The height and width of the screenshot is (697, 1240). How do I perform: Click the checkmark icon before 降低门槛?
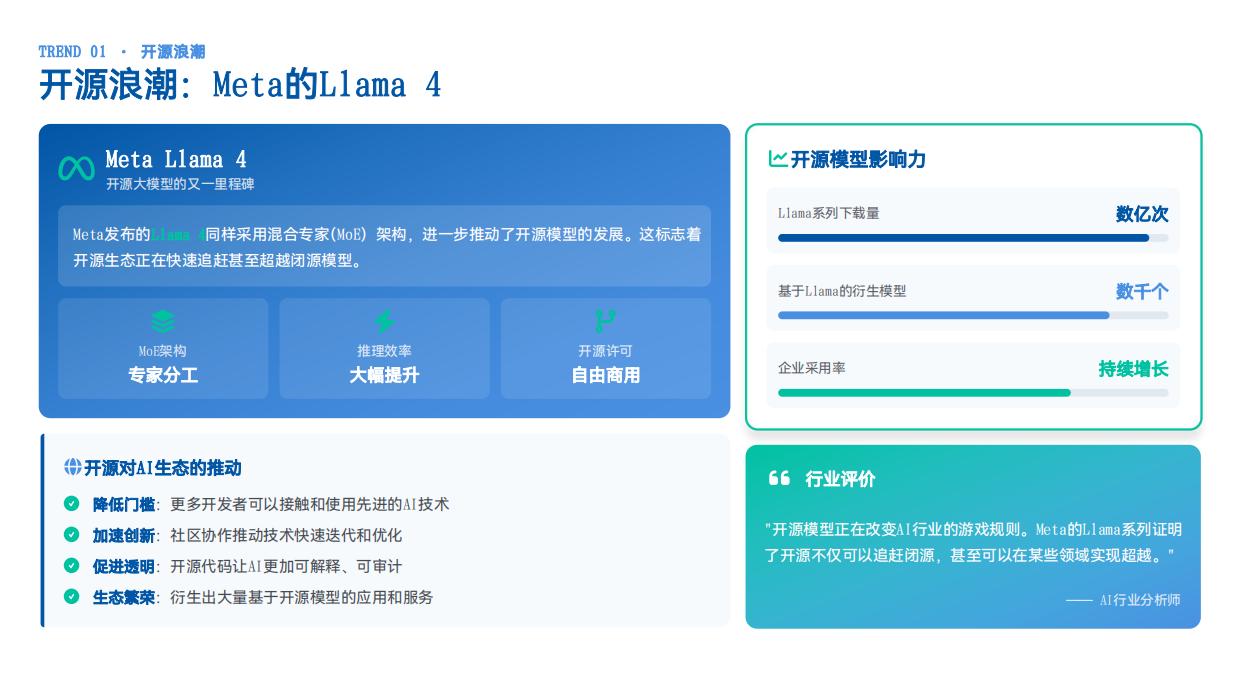tap(69, 505)
